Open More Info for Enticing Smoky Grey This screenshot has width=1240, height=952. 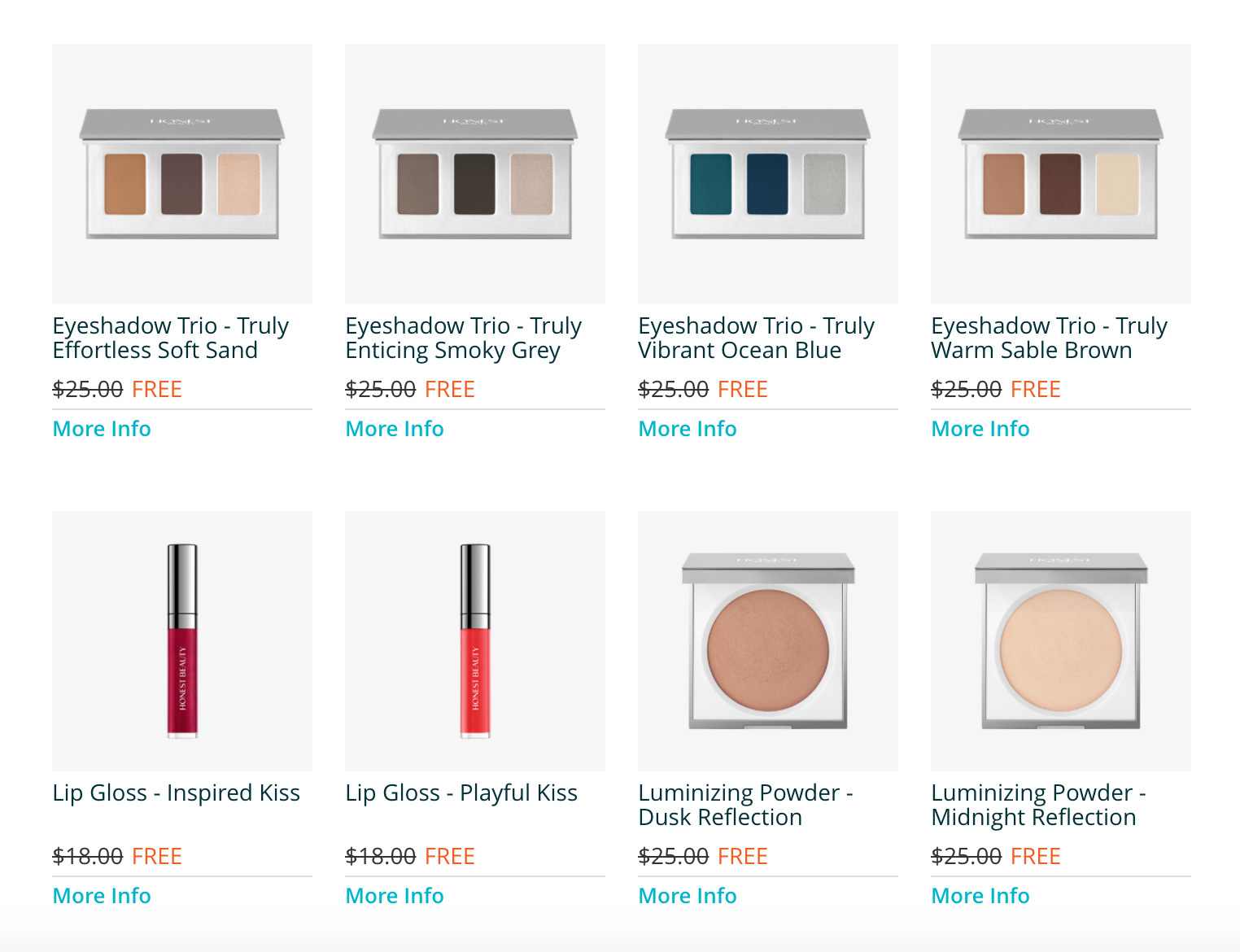395,429
